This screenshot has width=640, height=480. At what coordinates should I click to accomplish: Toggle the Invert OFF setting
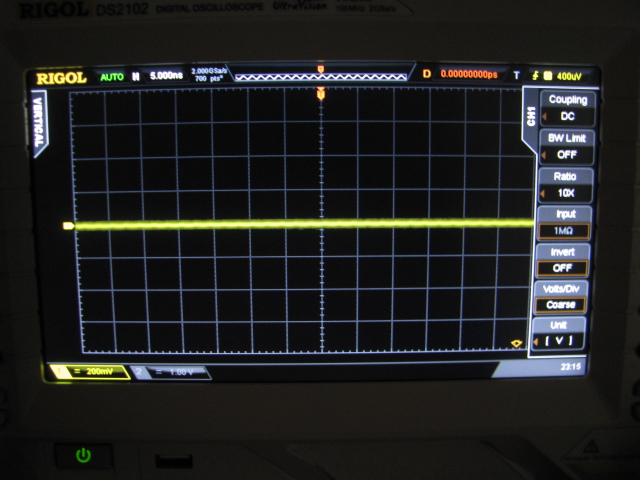(562, 260)
